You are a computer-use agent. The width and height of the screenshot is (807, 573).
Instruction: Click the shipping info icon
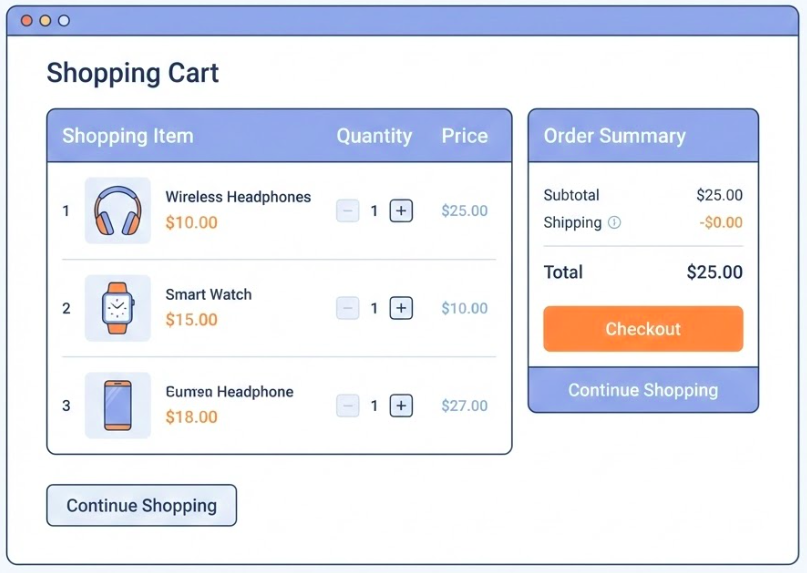(614, 223)
